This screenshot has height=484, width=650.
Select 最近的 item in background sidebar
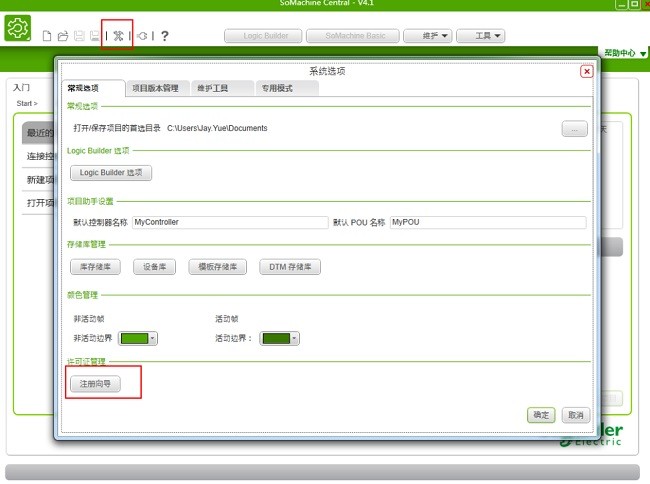(38, 133)
